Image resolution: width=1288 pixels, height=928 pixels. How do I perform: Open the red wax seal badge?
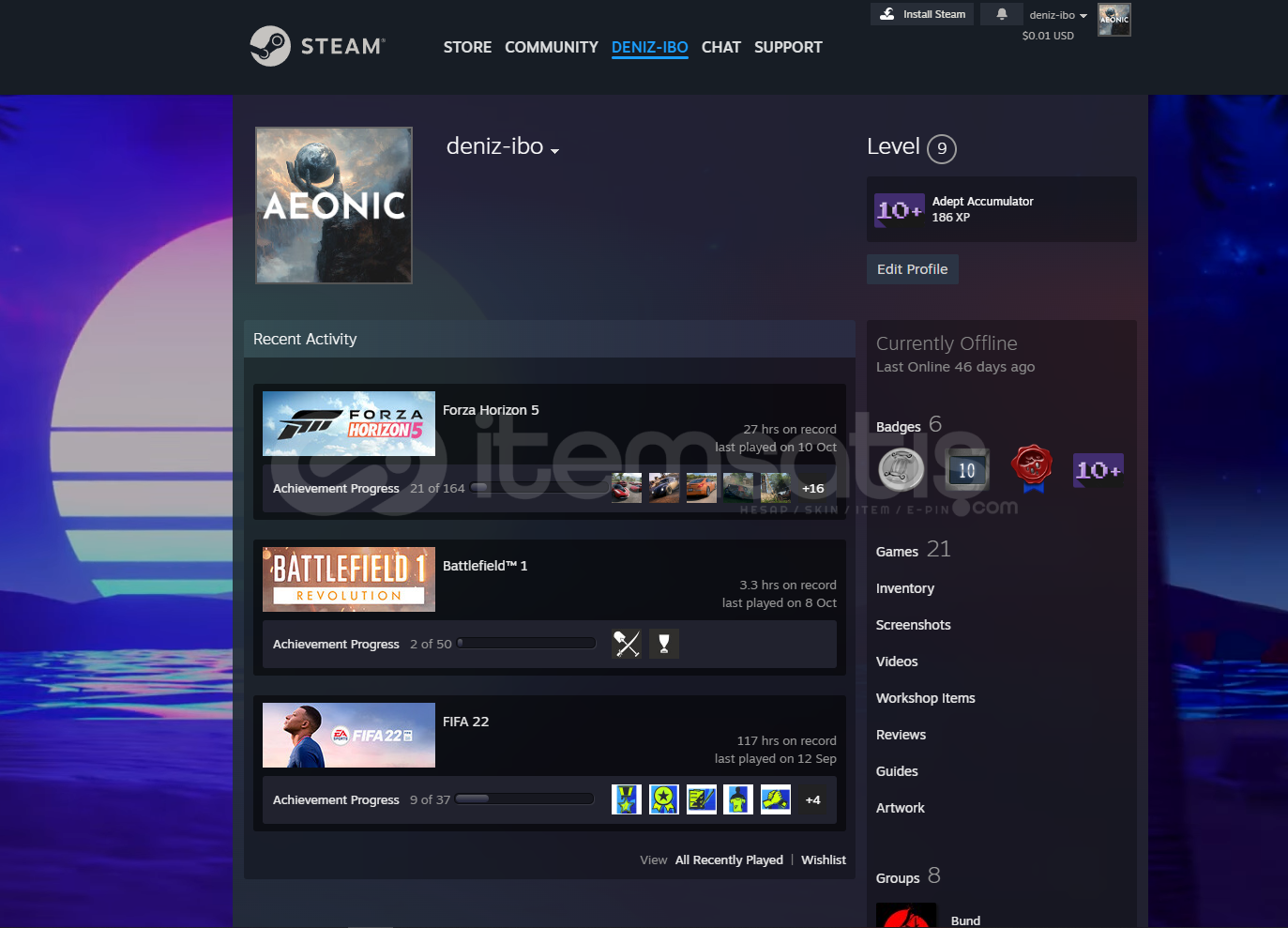click(x=1032, y=468)
